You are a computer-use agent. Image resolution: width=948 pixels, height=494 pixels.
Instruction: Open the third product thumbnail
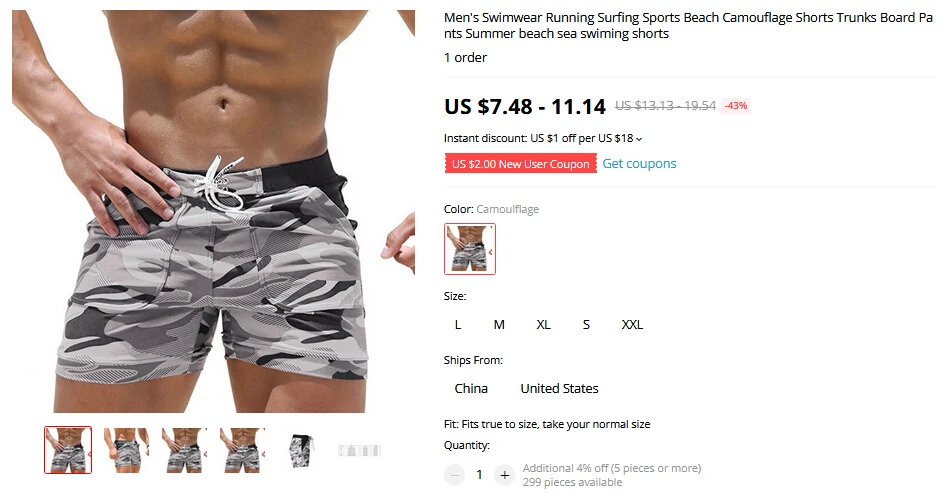coord(184,450)
